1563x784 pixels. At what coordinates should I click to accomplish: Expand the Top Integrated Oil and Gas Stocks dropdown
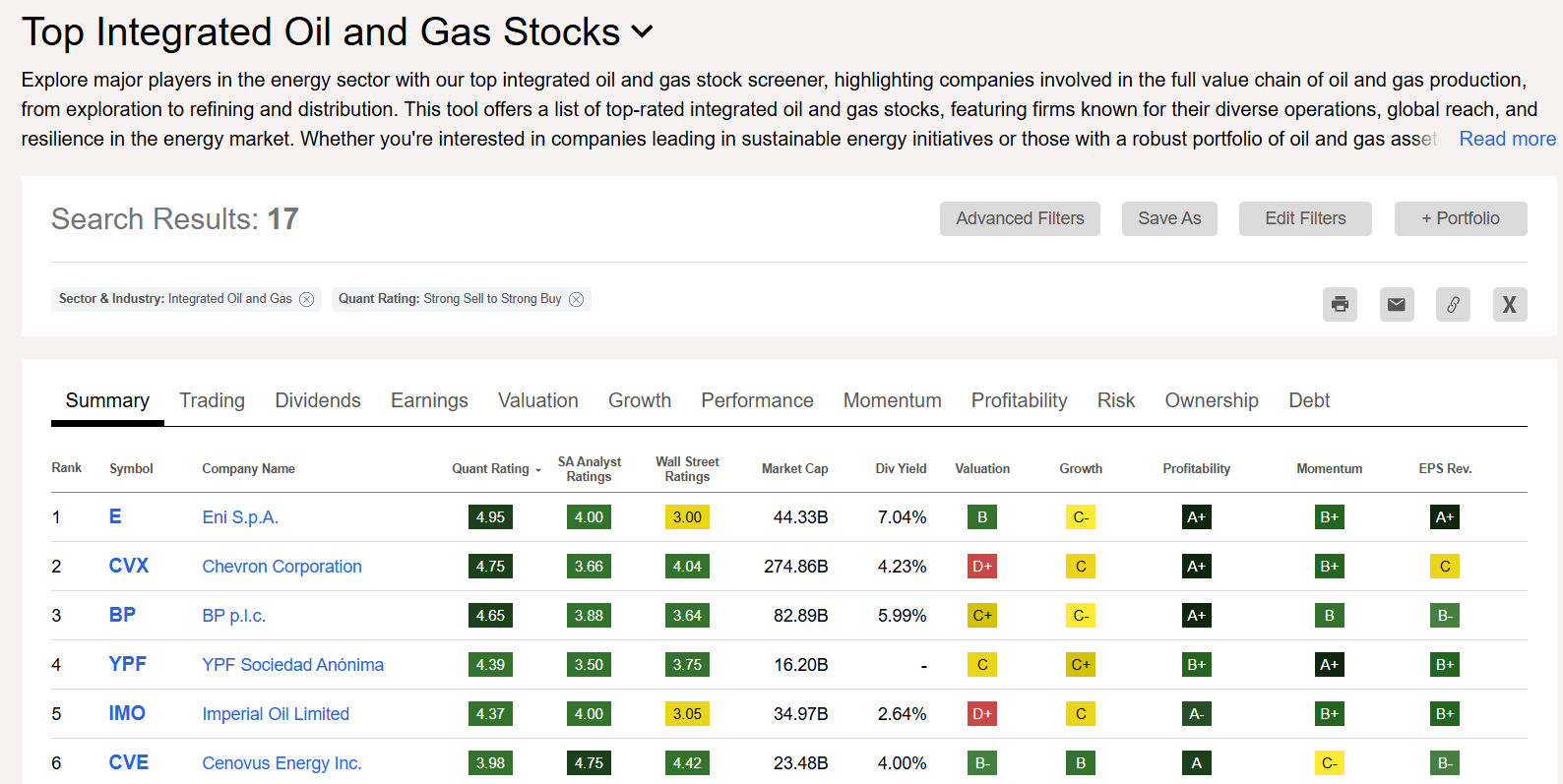pyautogui.click(x=642, y=31)
